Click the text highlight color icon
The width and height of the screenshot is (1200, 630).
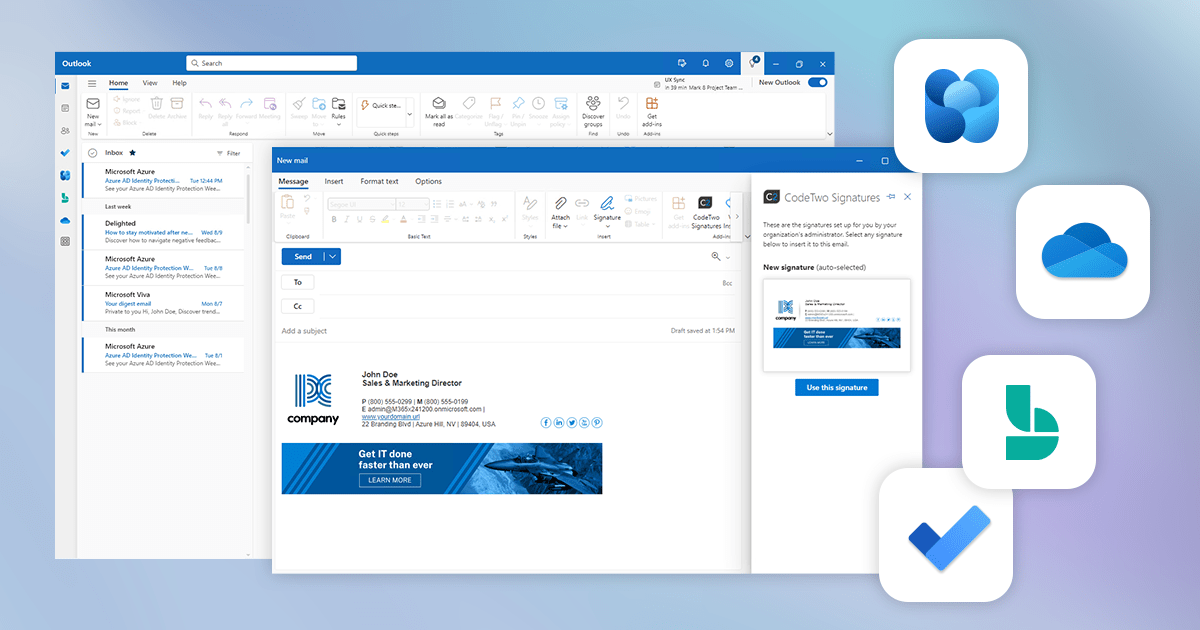click(385, 219)
